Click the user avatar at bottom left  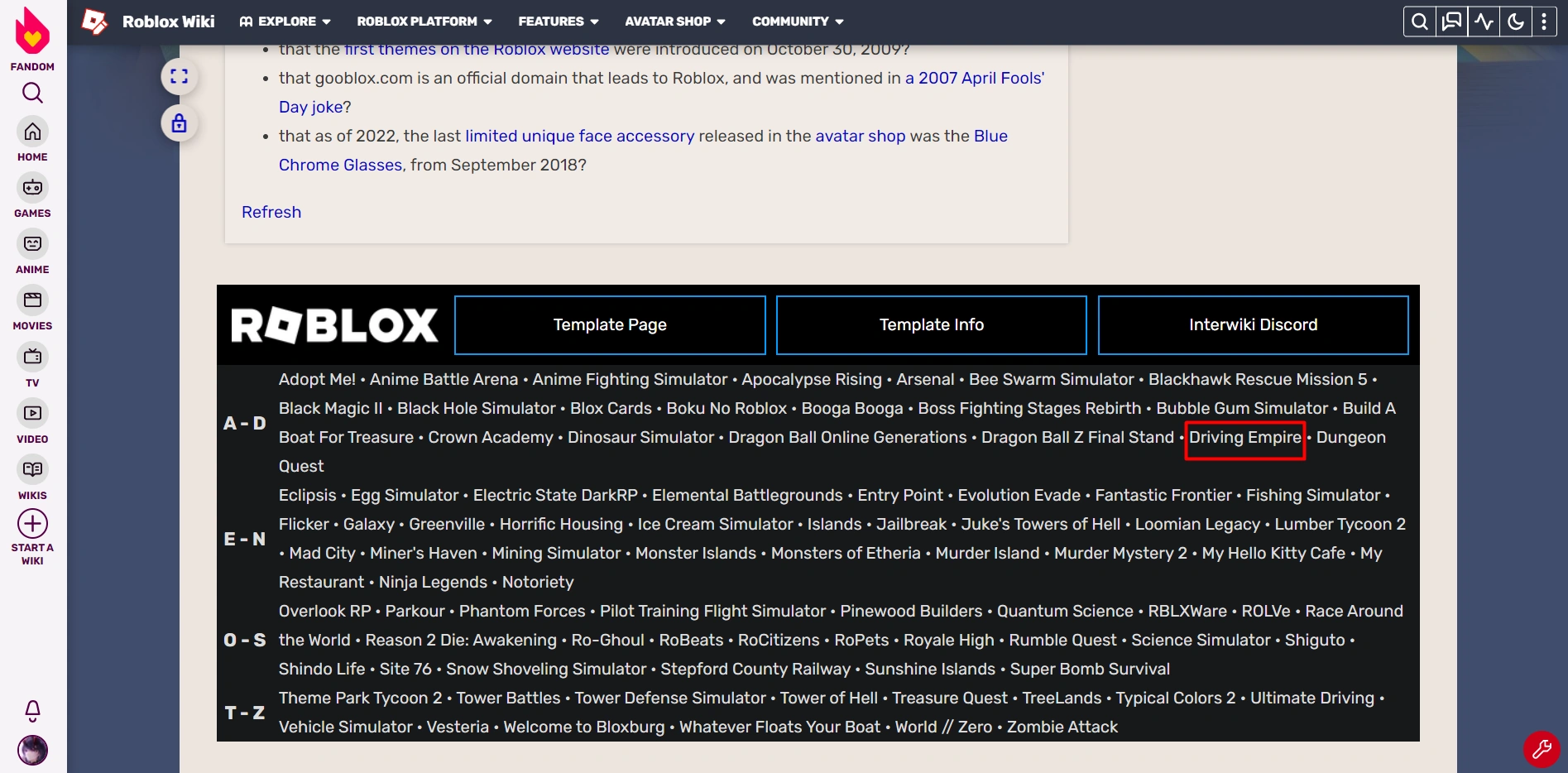(x=31, y=750)
